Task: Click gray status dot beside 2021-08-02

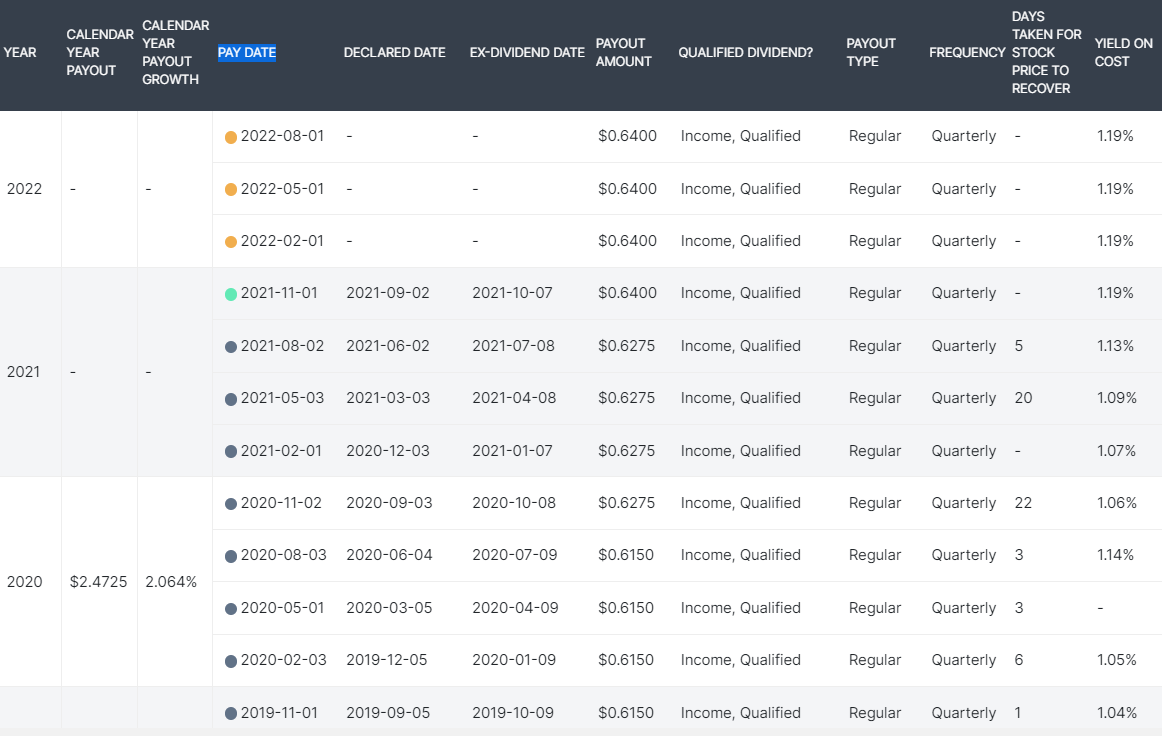Action: (230, 347)
